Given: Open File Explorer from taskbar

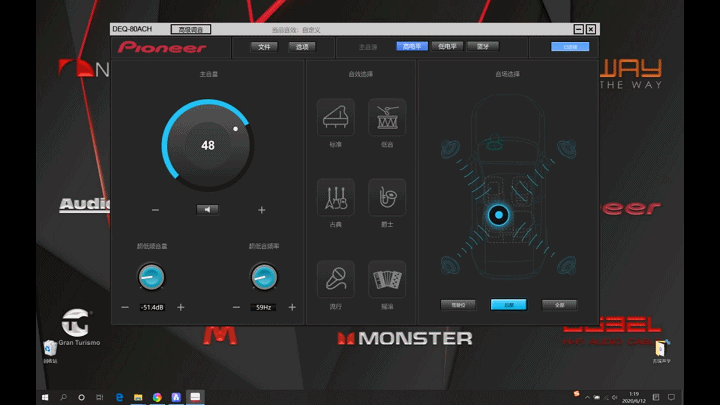Looking at the screenshot, I should pos(138,397).
